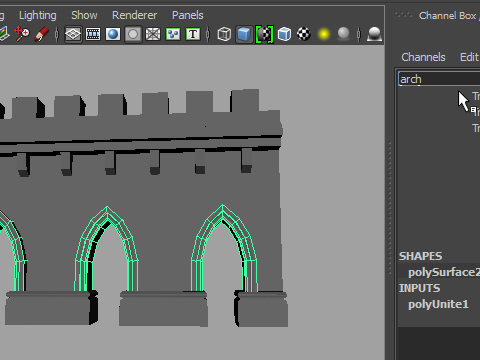Enable Wireframe on Shaded cube icon
480x360 pixels.
284,34
